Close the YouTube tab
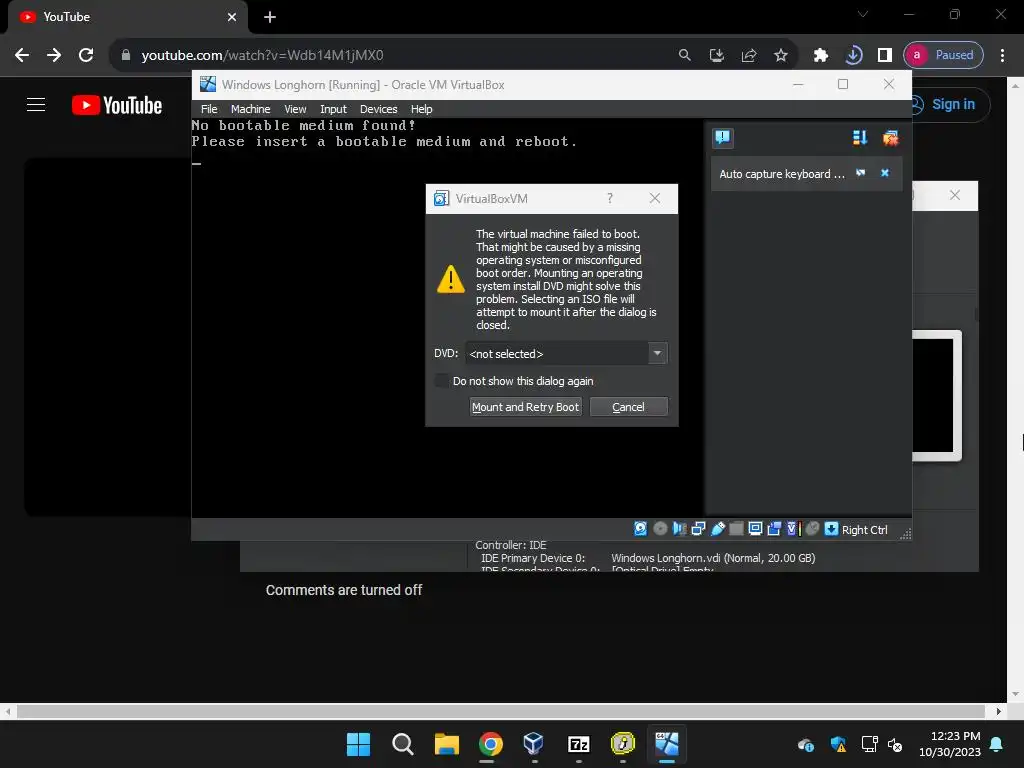1024x768 pixels. click(x=232, y=17)
